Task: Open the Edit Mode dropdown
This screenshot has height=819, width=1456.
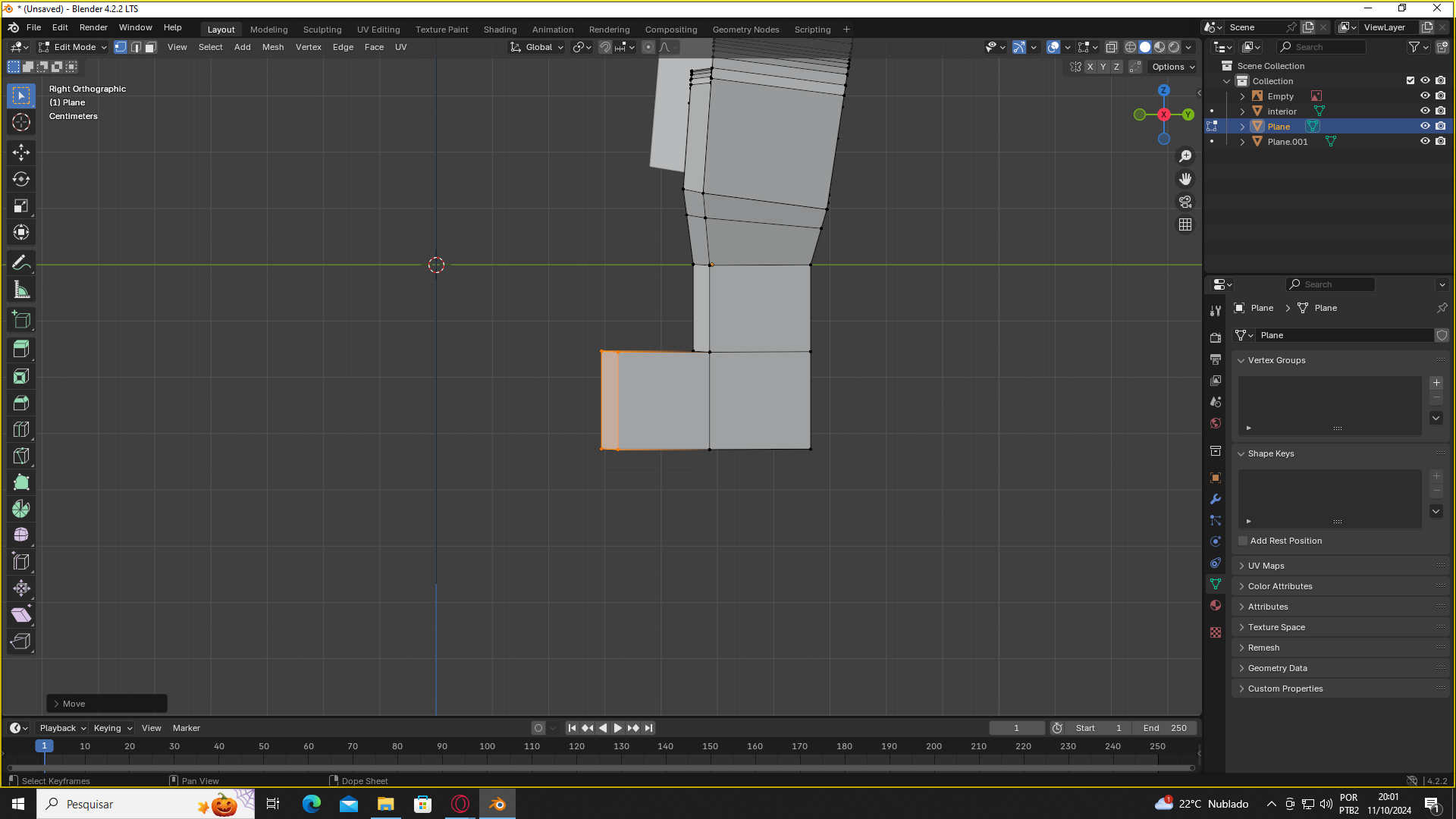Action: point(74,47)
